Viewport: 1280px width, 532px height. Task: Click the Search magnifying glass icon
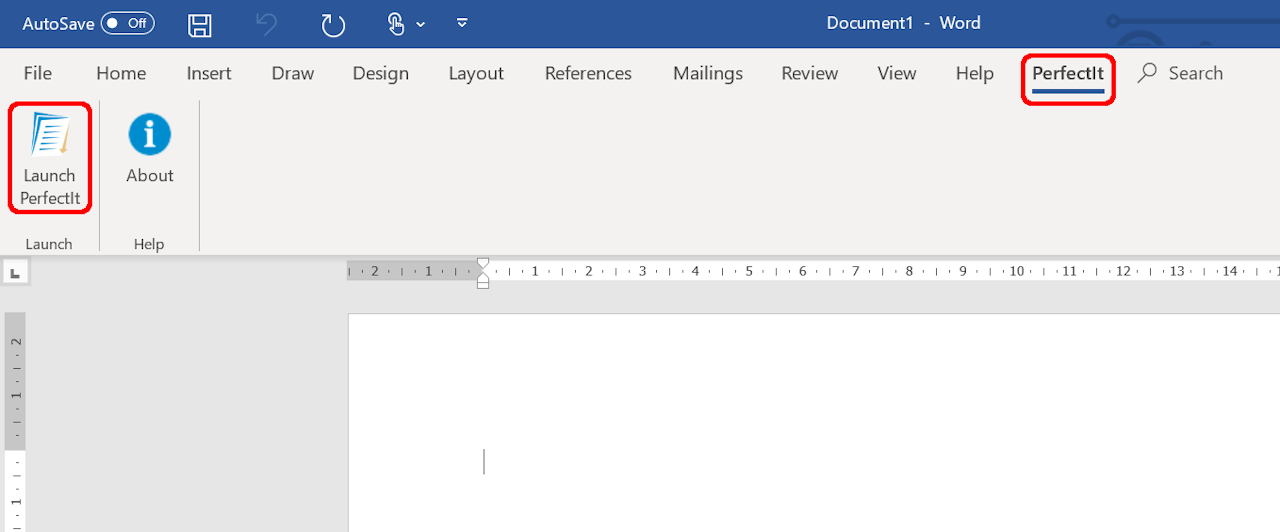pyautogui.click(x=1148, y=73)
